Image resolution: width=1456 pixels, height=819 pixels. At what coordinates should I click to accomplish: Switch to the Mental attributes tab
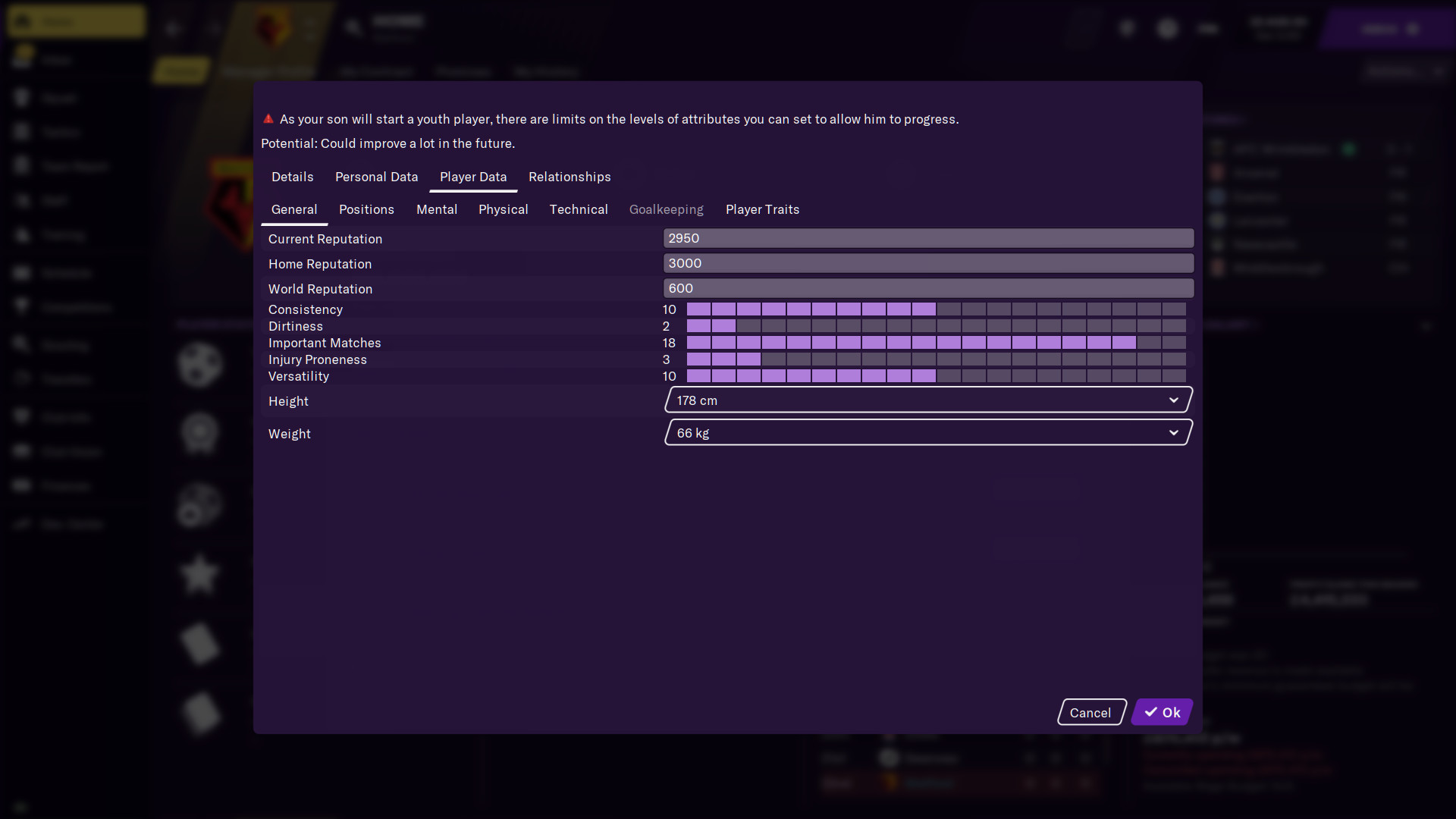pyautogui.click(x=437, y=209)
